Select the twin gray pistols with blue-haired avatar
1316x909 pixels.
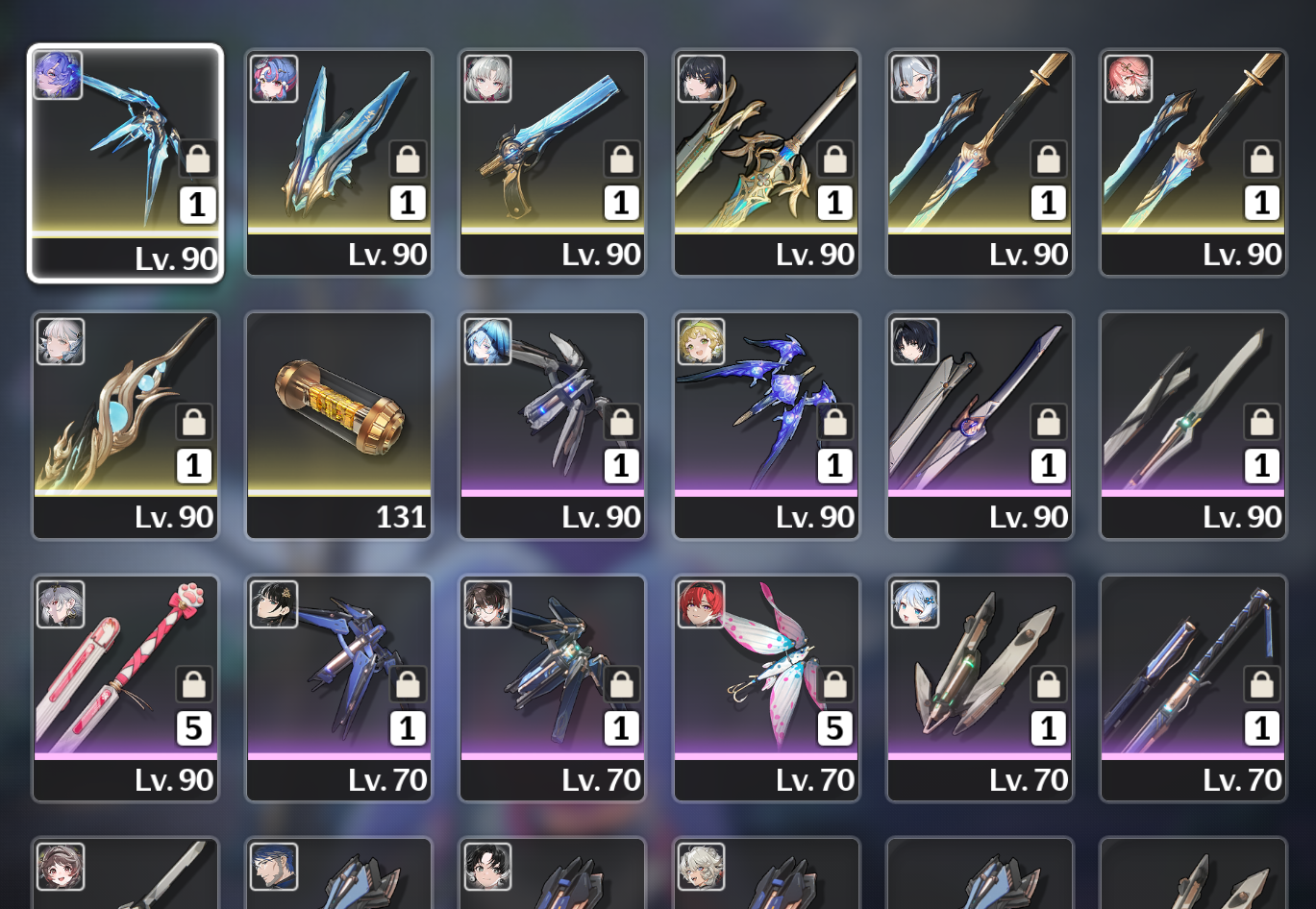pos(980,688)
